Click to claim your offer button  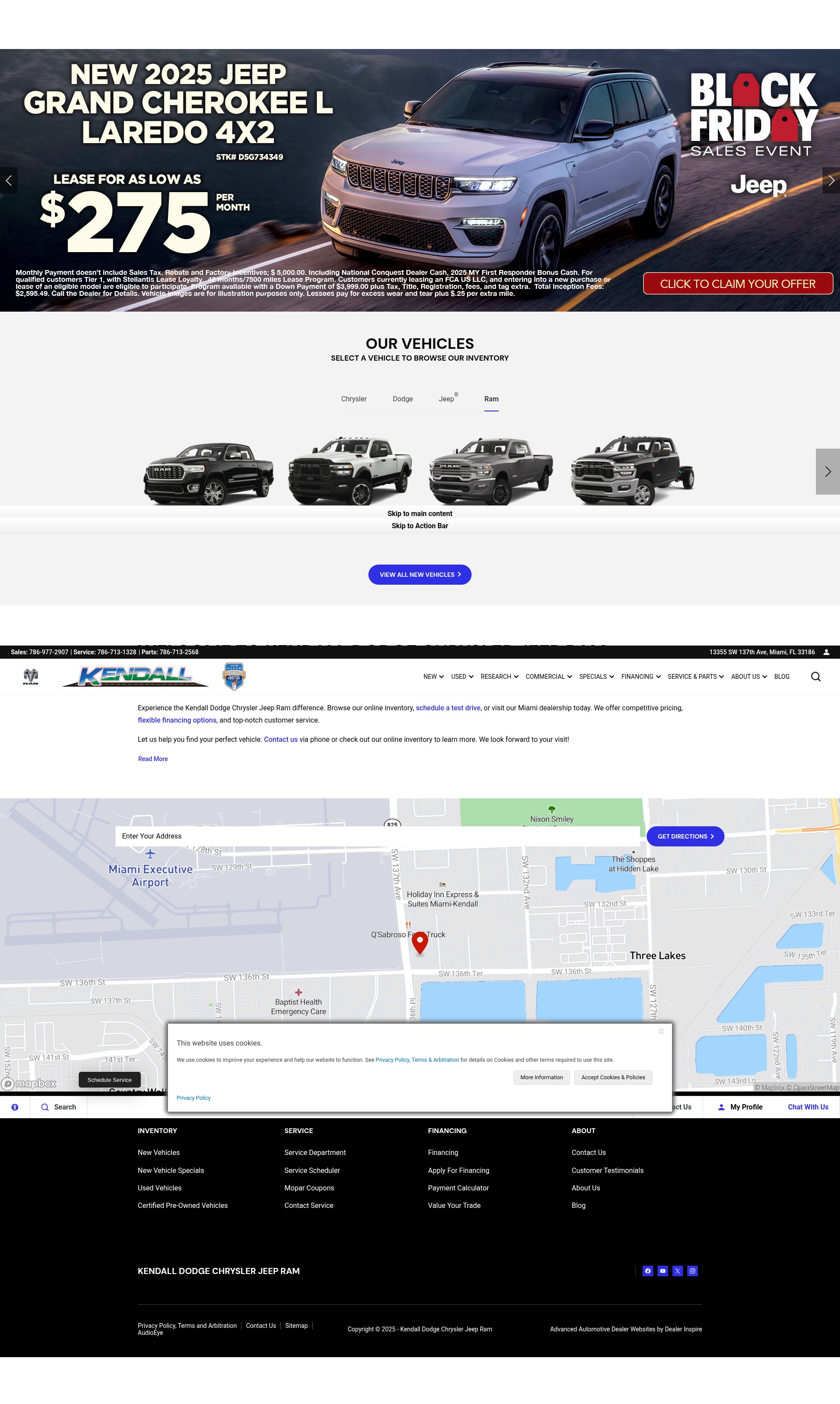(738, 284)
